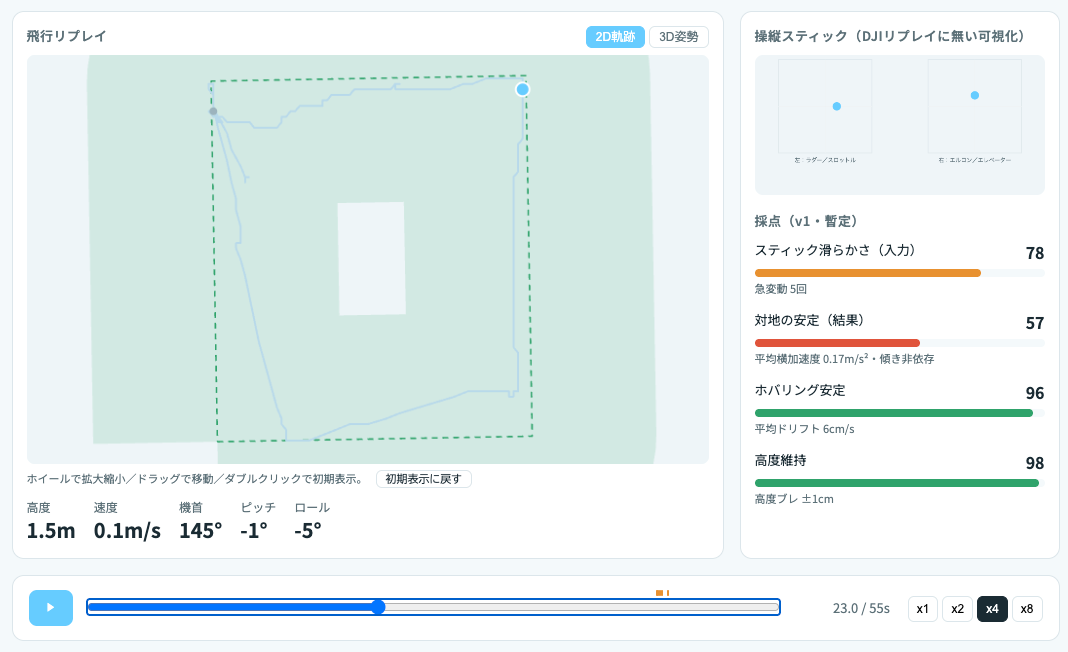Click the white building rectangle in map center
Screen dimensions: 1068x652
coord(372,258)
